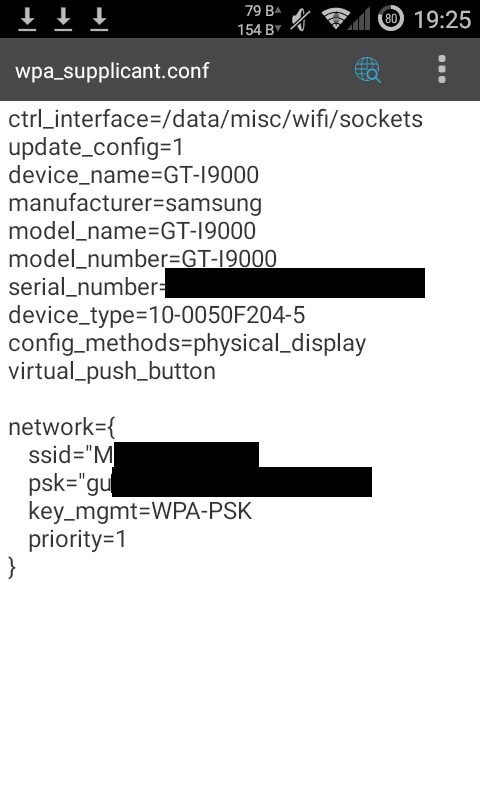Tap the key_mgmt=WPA-PSK line

[x=140, y=511]
